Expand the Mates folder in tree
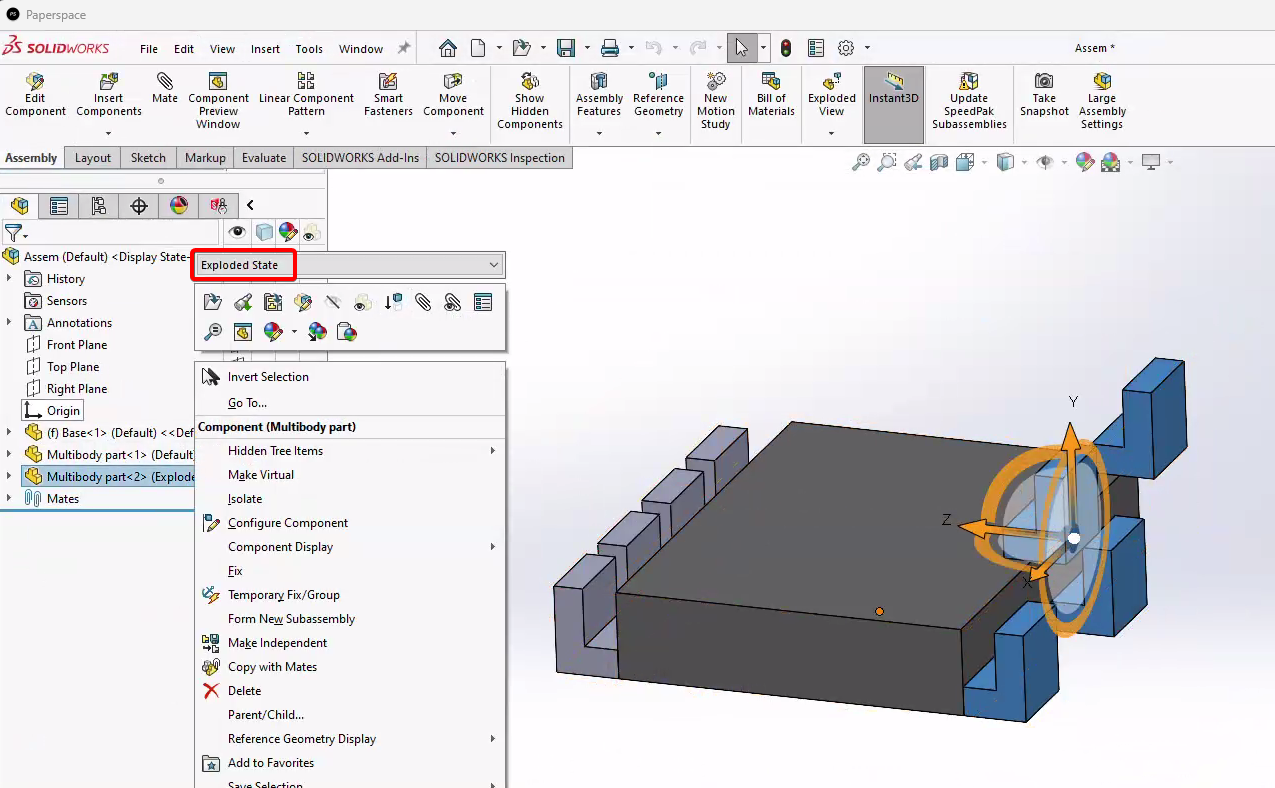The width and height of the screenshot is (1275, 788). (9, 499)
